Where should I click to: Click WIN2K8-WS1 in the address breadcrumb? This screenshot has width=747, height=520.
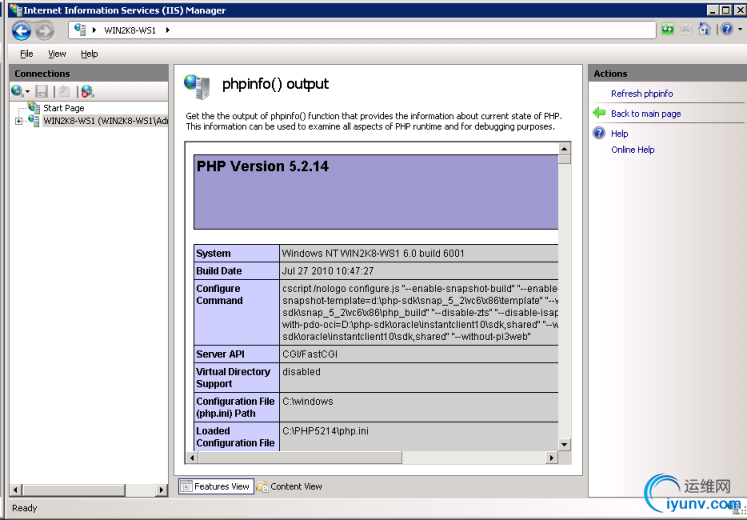click(130, 30)
